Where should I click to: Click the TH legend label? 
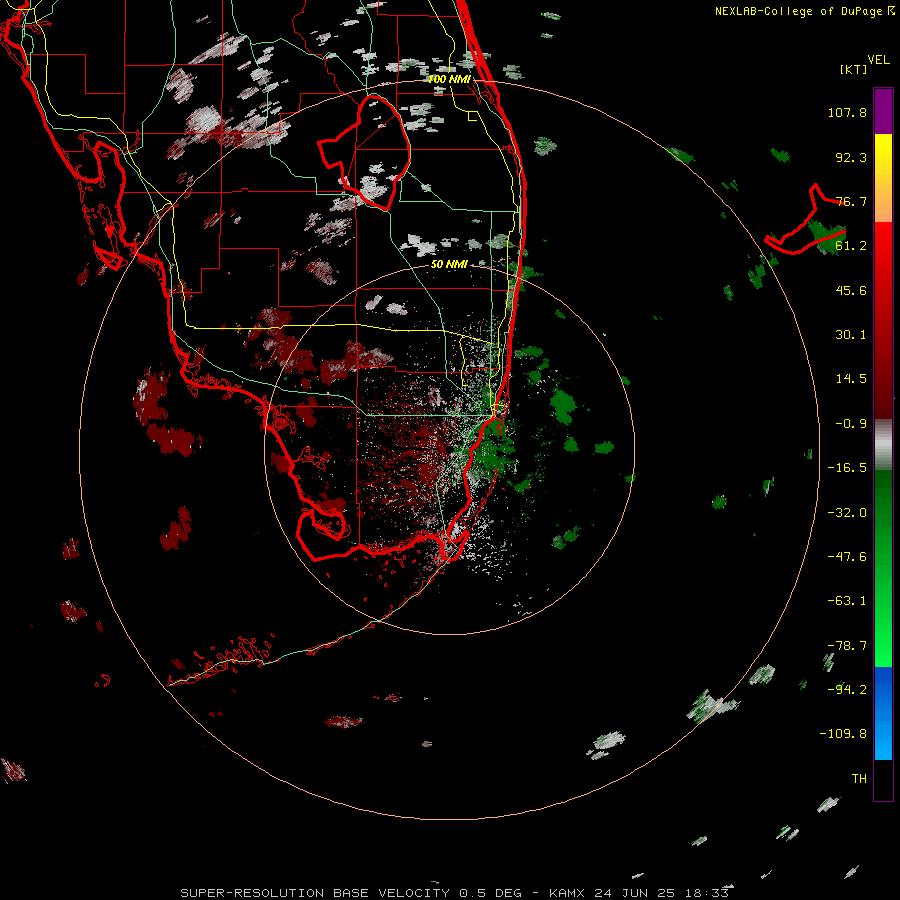point(859,779)
